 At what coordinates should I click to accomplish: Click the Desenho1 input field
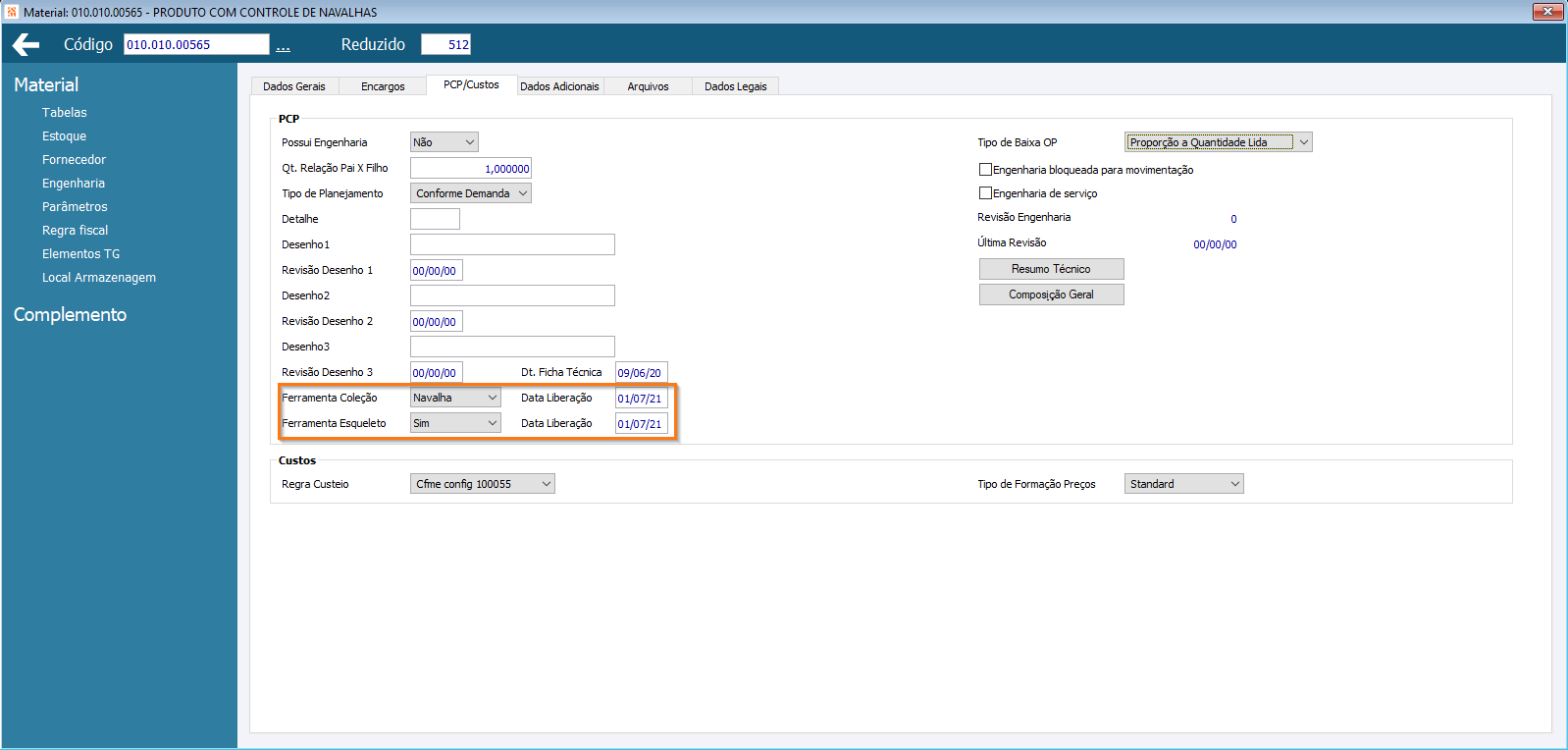coord(512,244)
